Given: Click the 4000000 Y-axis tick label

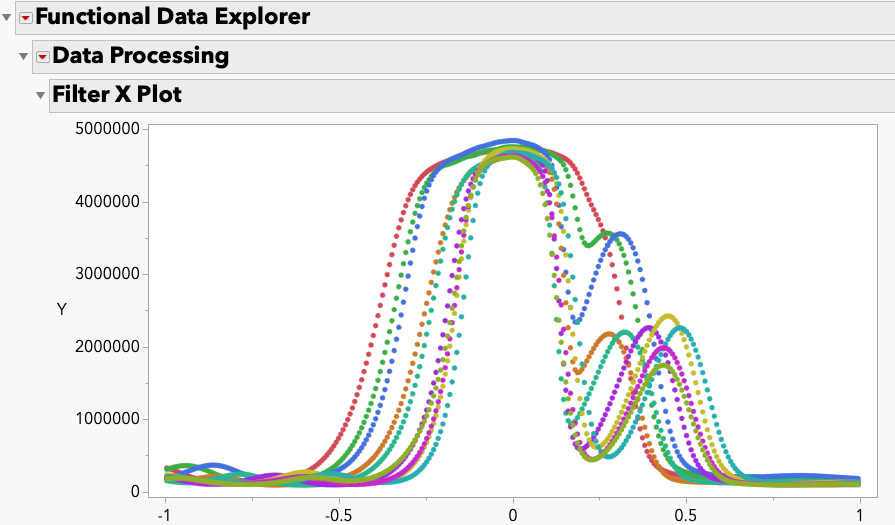Looking at the screenshot, I should (x=107, y=201).
